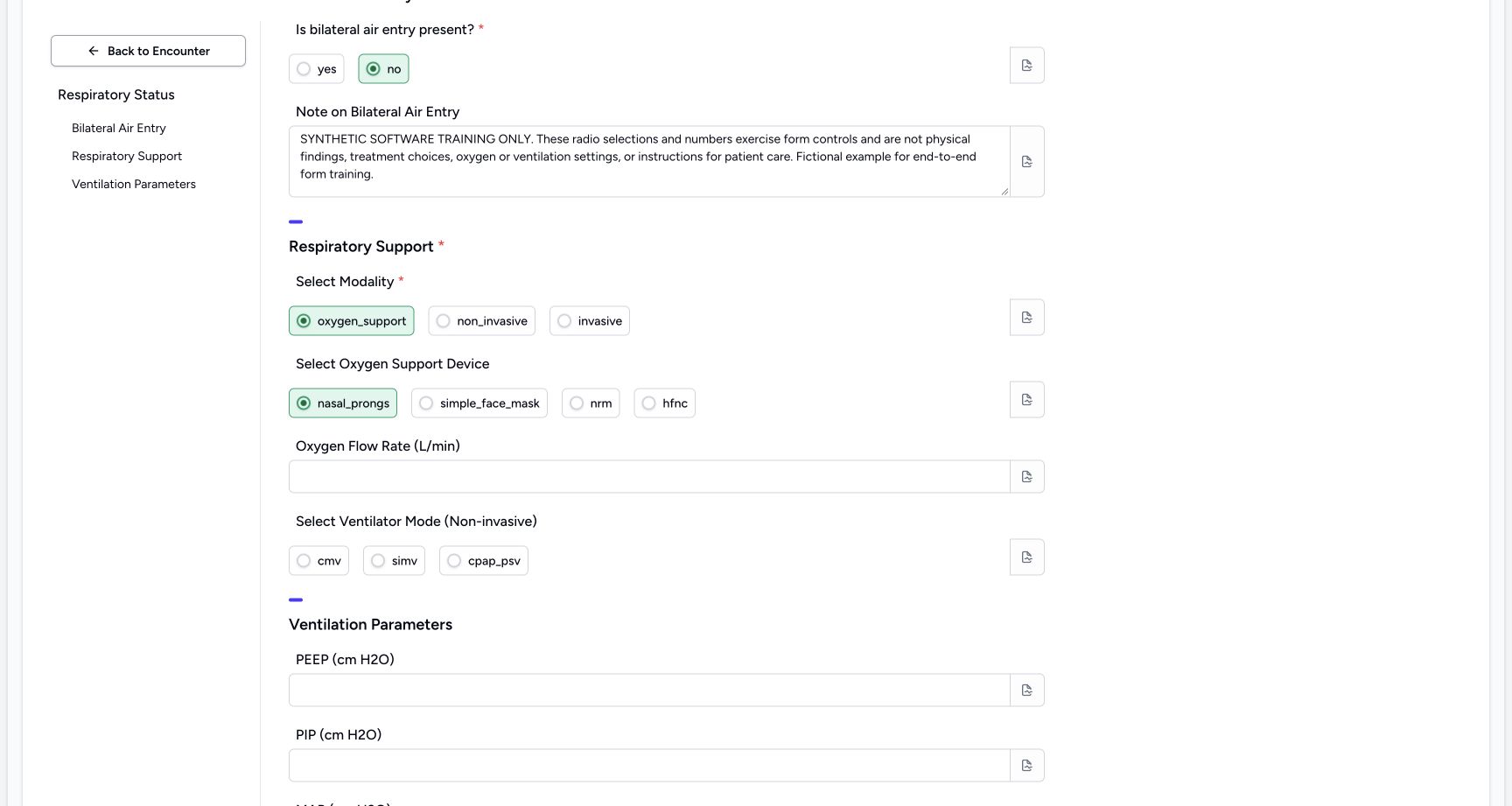Select nrm oxygen device
This screenshot has height=806, width=1512.
click(591, 403)
